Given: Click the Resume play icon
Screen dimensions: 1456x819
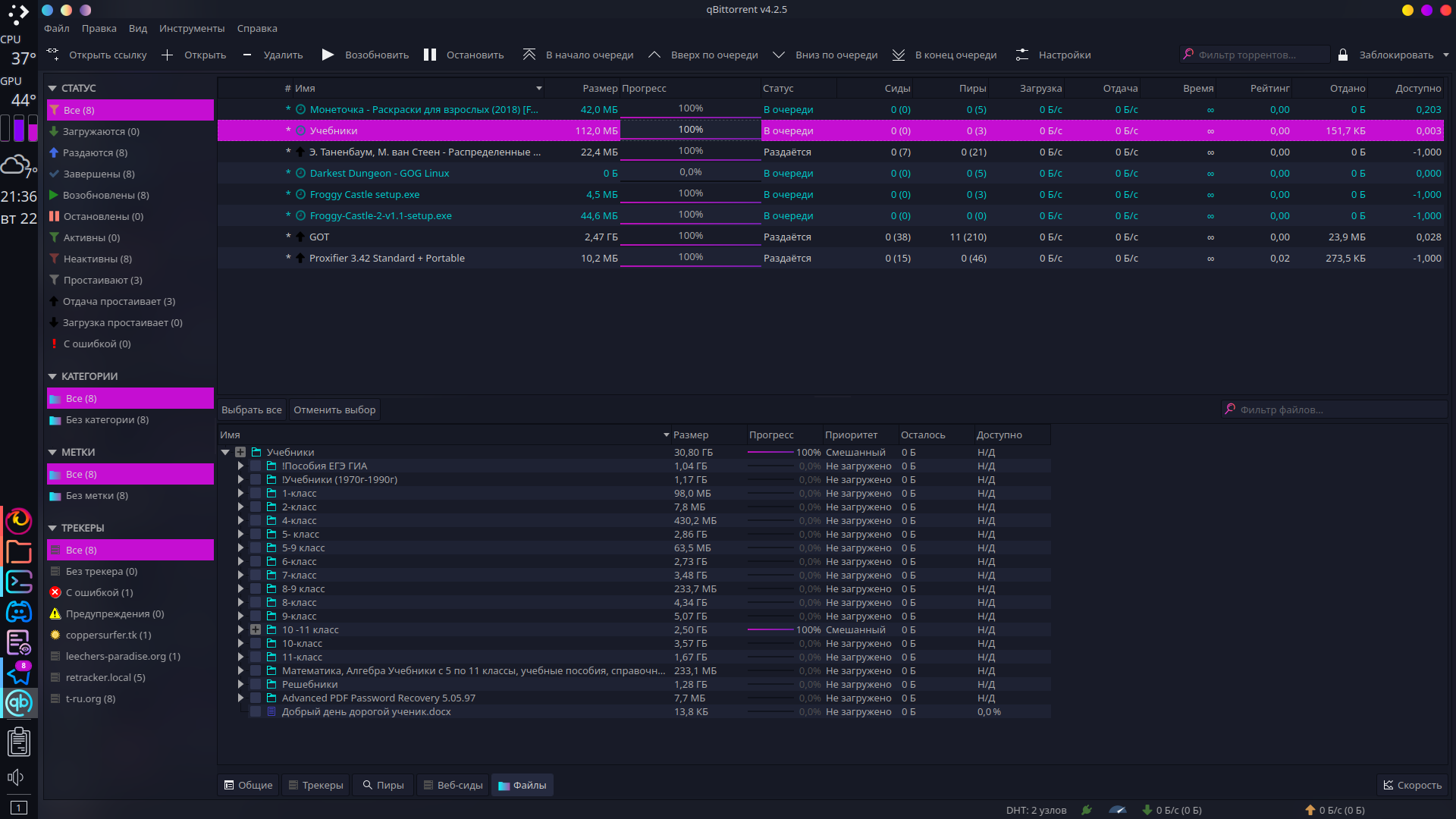Looking at the screenshot, I should 328,55.
